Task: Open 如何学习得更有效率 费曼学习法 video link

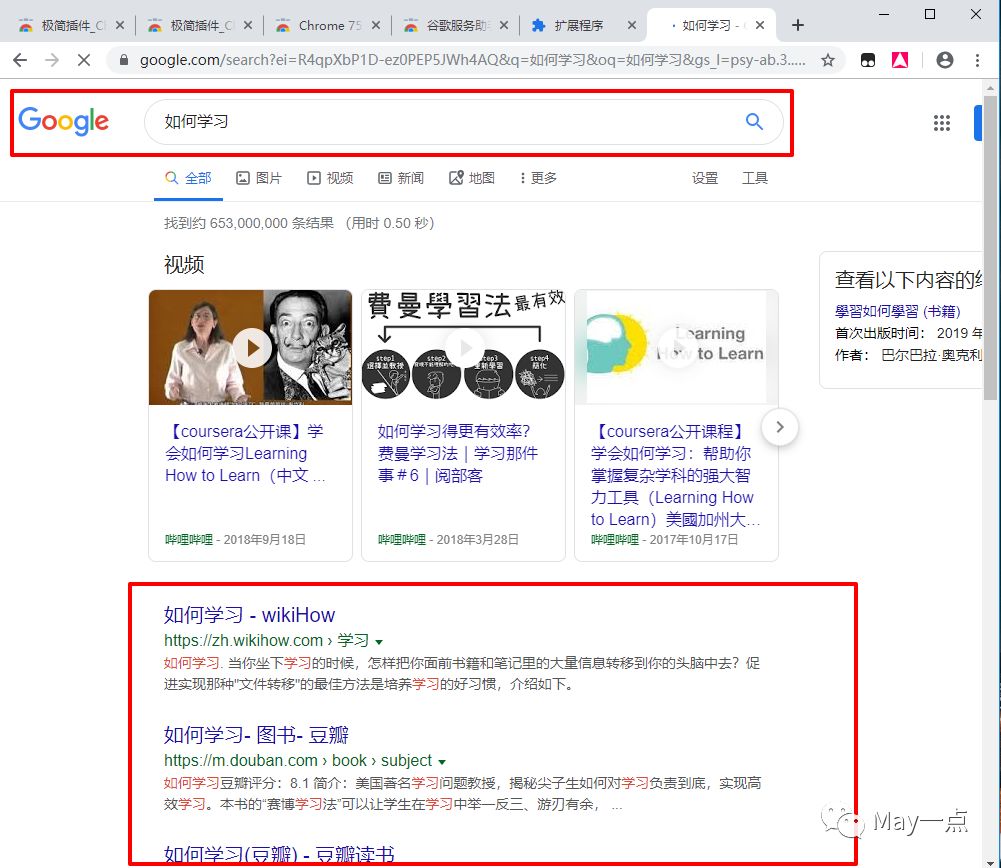Action: pos(458,453)
